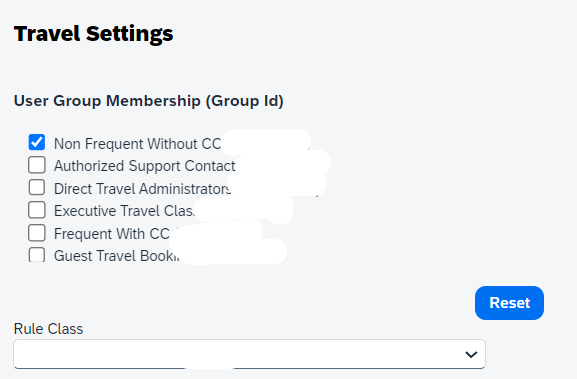Uncheck the Non Frequent Without CC checkbox
This screenshot has height=379, width=577.
click(37, 142)
